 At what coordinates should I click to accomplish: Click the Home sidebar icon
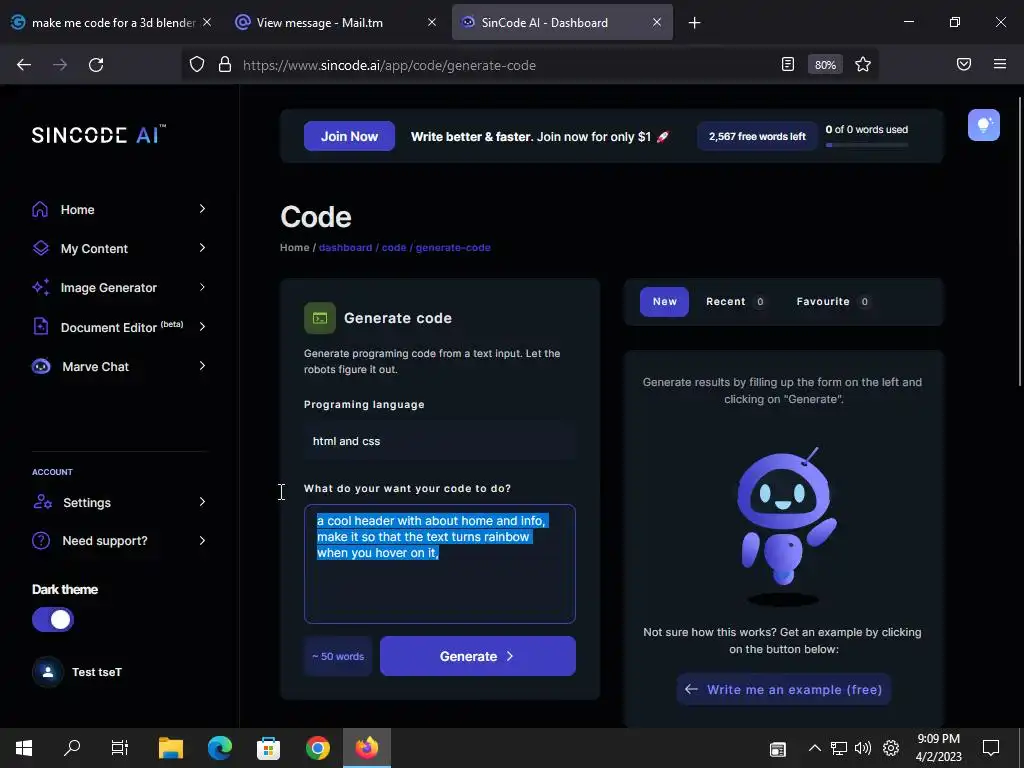tap(40, 209)
